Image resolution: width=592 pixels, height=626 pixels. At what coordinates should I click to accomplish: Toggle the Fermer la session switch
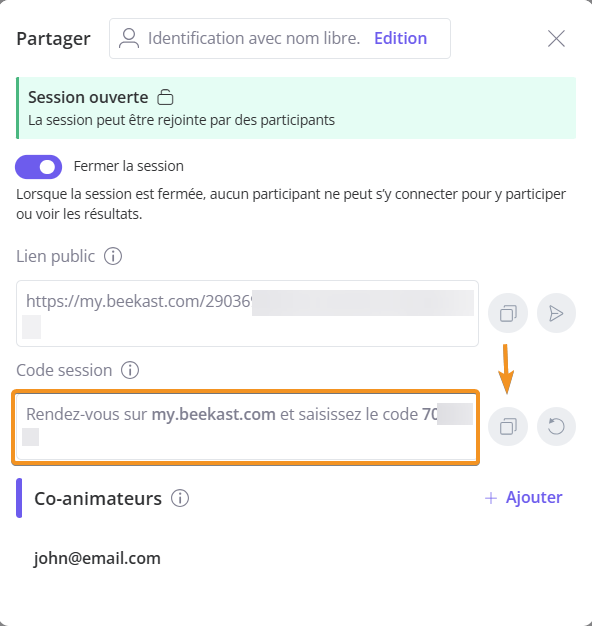39,167
